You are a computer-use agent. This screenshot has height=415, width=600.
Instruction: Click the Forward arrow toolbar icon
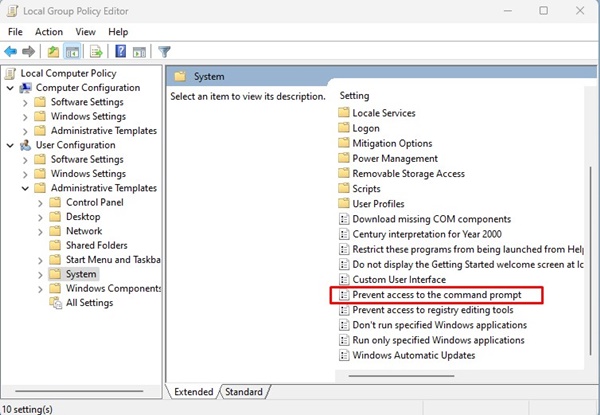click(29, 52)
